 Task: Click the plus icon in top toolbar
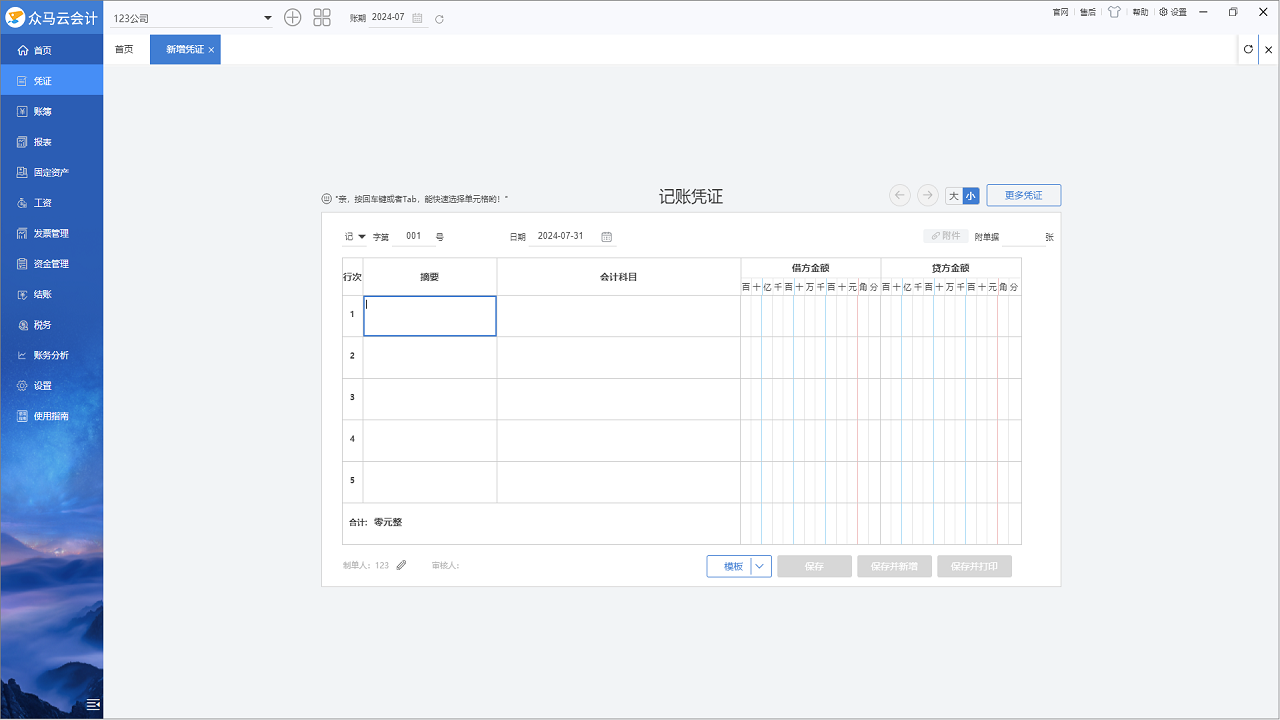[292, 17]
